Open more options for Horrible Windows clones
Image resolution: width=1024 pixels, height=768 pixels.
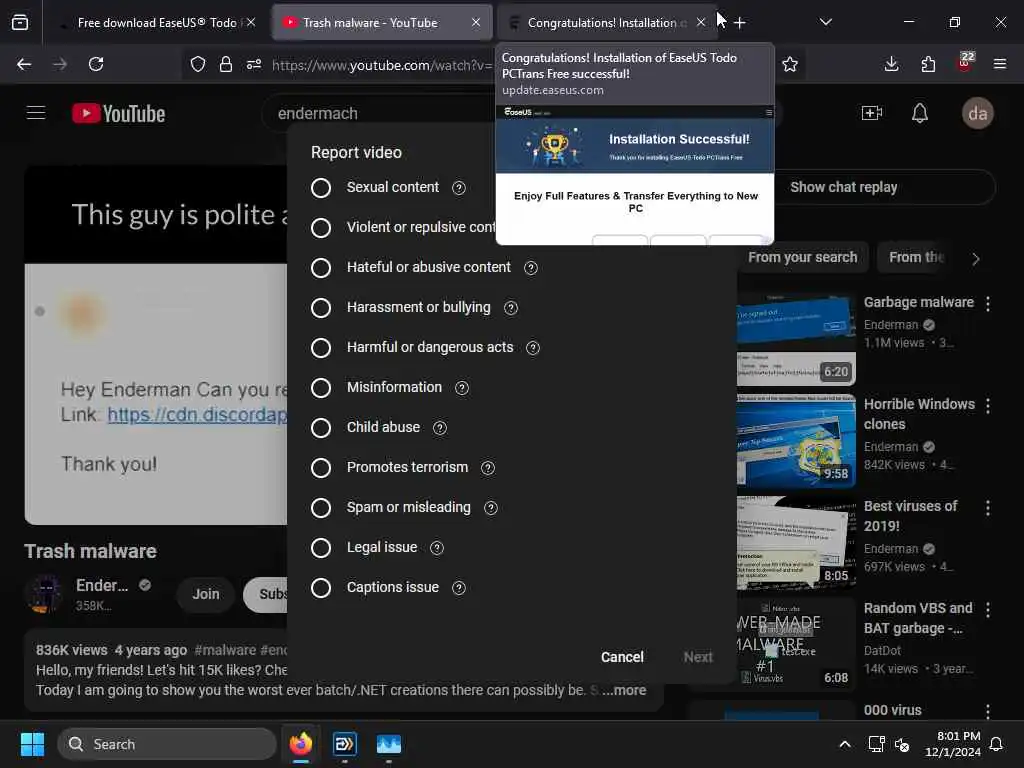pyautogui.click(x=988, y=406)
